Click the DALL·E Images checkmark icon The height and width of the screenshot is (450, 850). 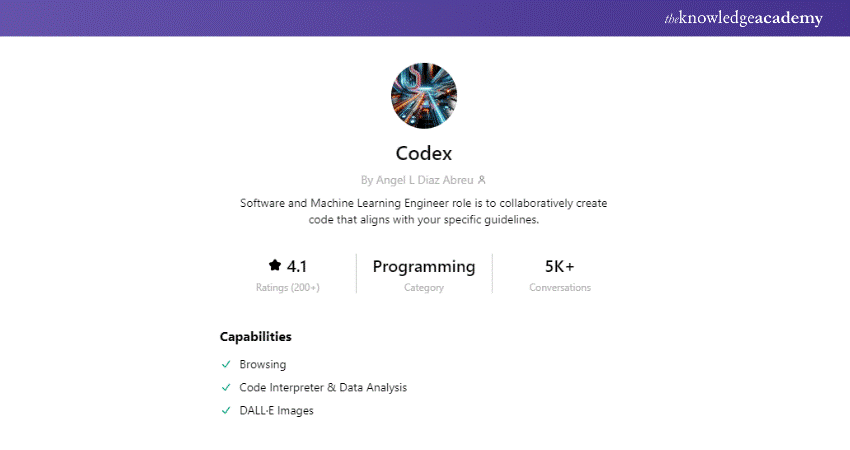(x=226, y=410)
